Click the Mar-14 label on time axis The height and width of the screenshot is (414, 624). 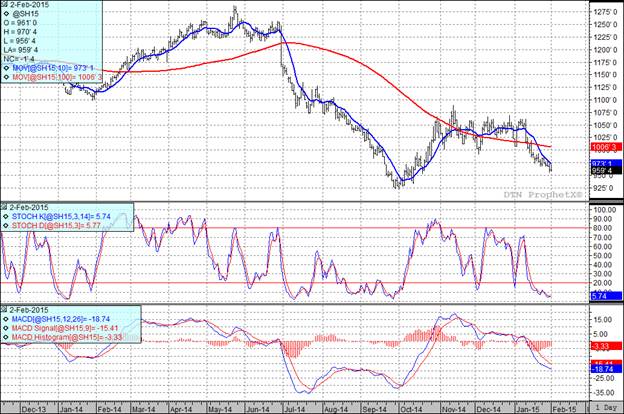pyautogui.click(x=144, y=409)
